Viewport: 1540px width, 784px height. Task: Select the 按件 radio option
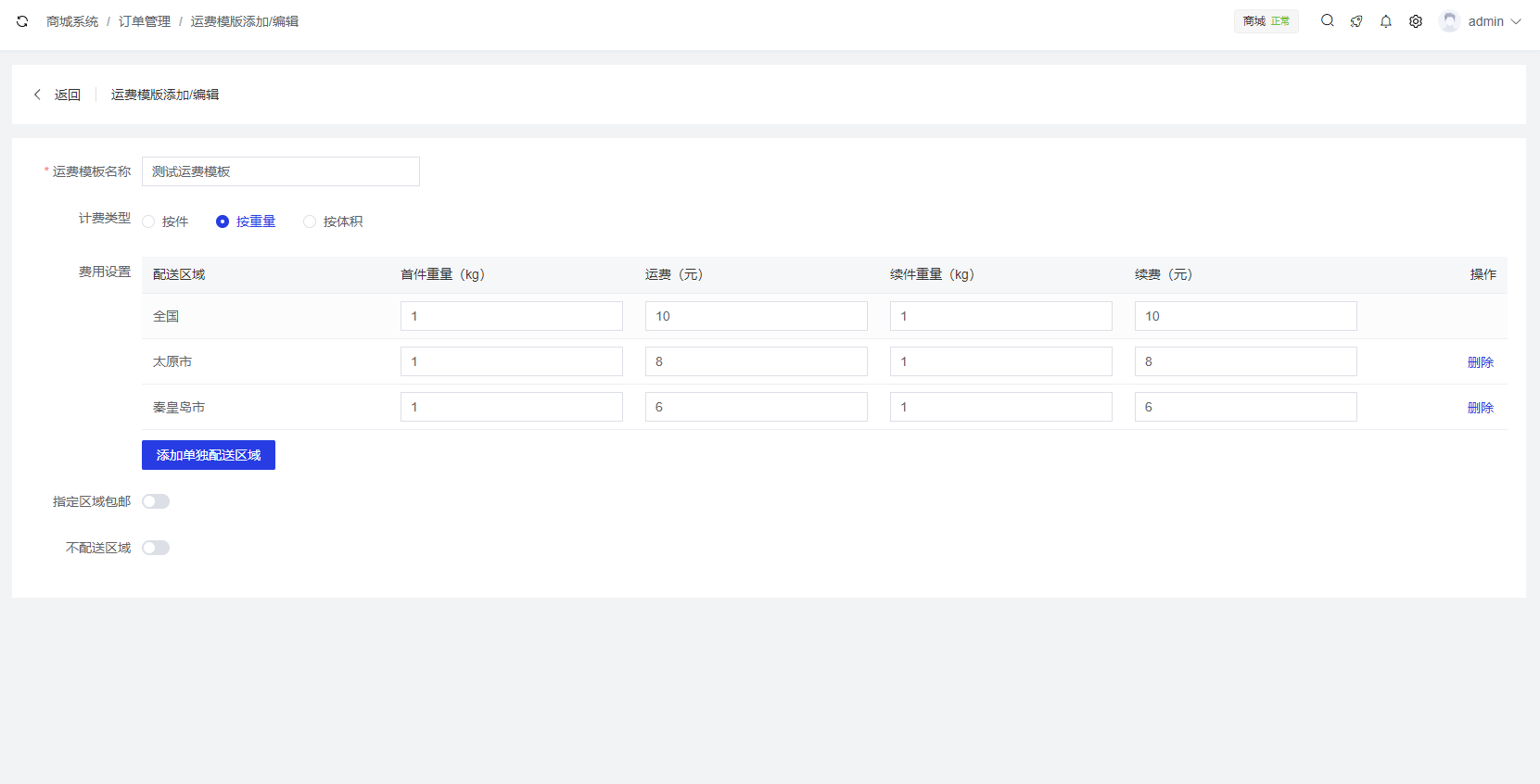(x=148, y=221)
